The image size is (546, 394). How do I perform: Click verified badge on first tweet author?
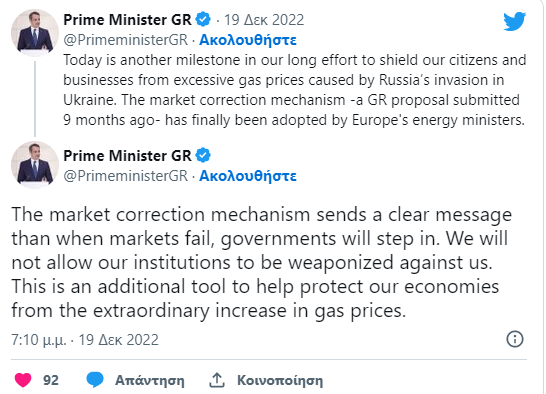[x=203, y=19]
